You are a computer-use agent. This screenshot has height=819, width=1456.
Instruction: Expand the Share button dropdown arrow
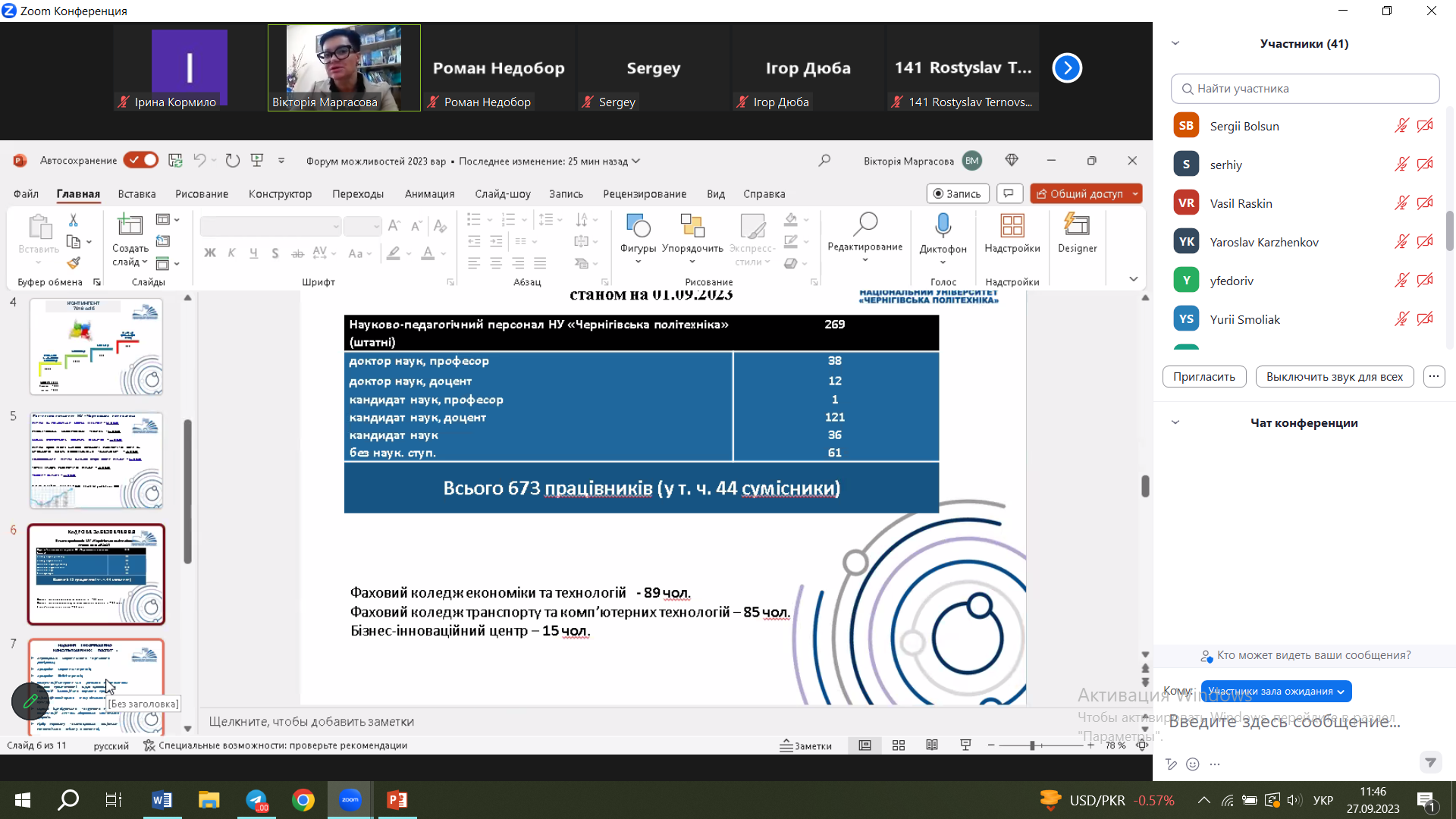[x=1135, y=194]
